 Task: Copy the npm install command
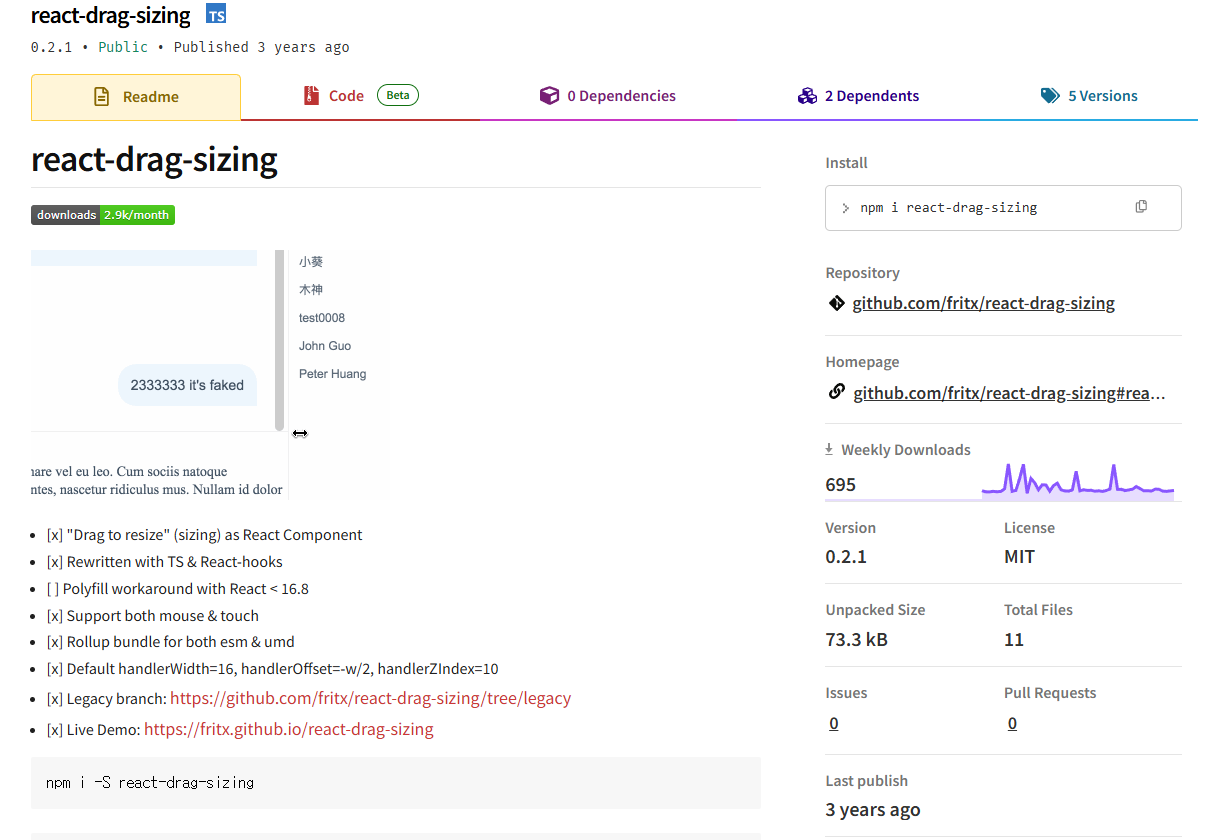coord(1141,207)
